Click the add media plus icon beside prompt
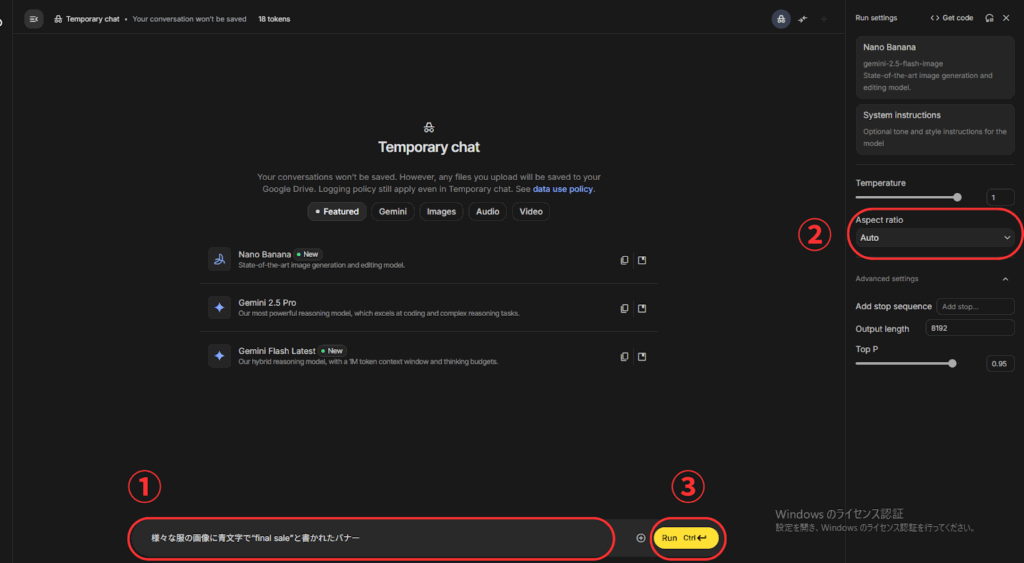The width and height of the screenshot is (1024, 563). point(641,538)
